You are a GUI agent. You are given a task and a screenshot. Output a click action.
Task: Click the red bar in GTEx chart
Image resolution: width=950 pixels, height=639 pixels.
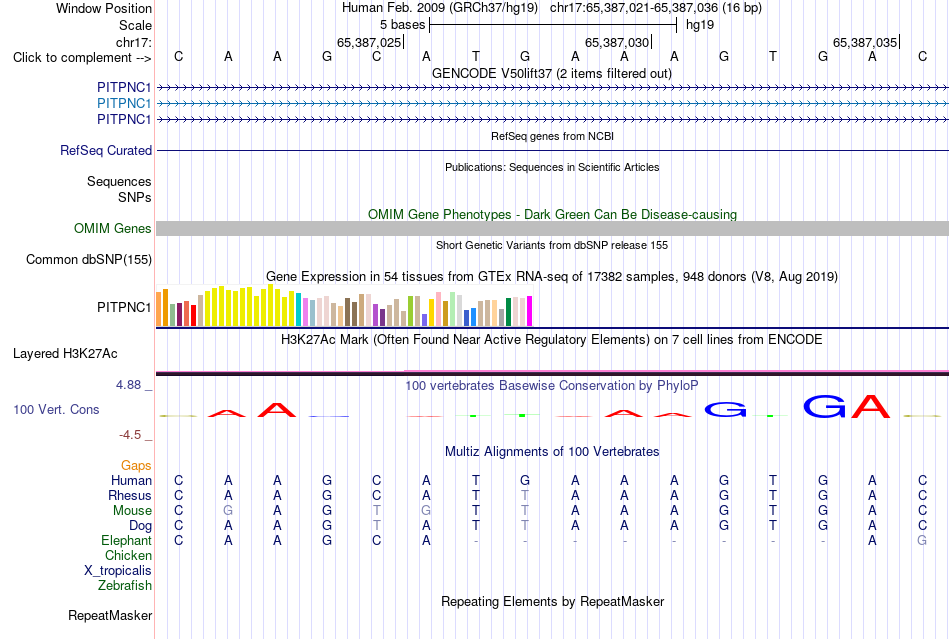(x=193, y=316)
